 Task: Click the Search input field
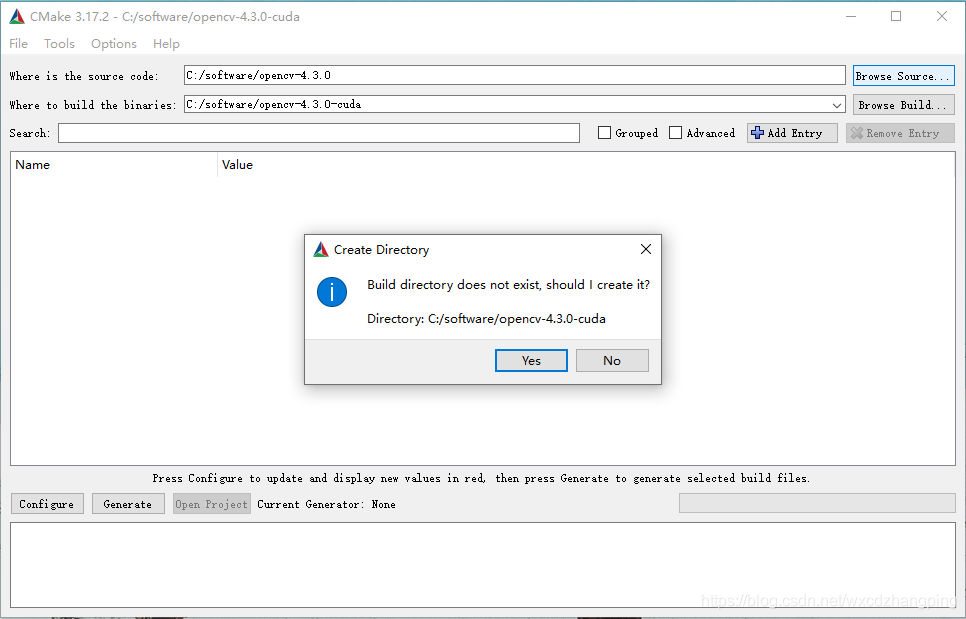tap(319, 133)
